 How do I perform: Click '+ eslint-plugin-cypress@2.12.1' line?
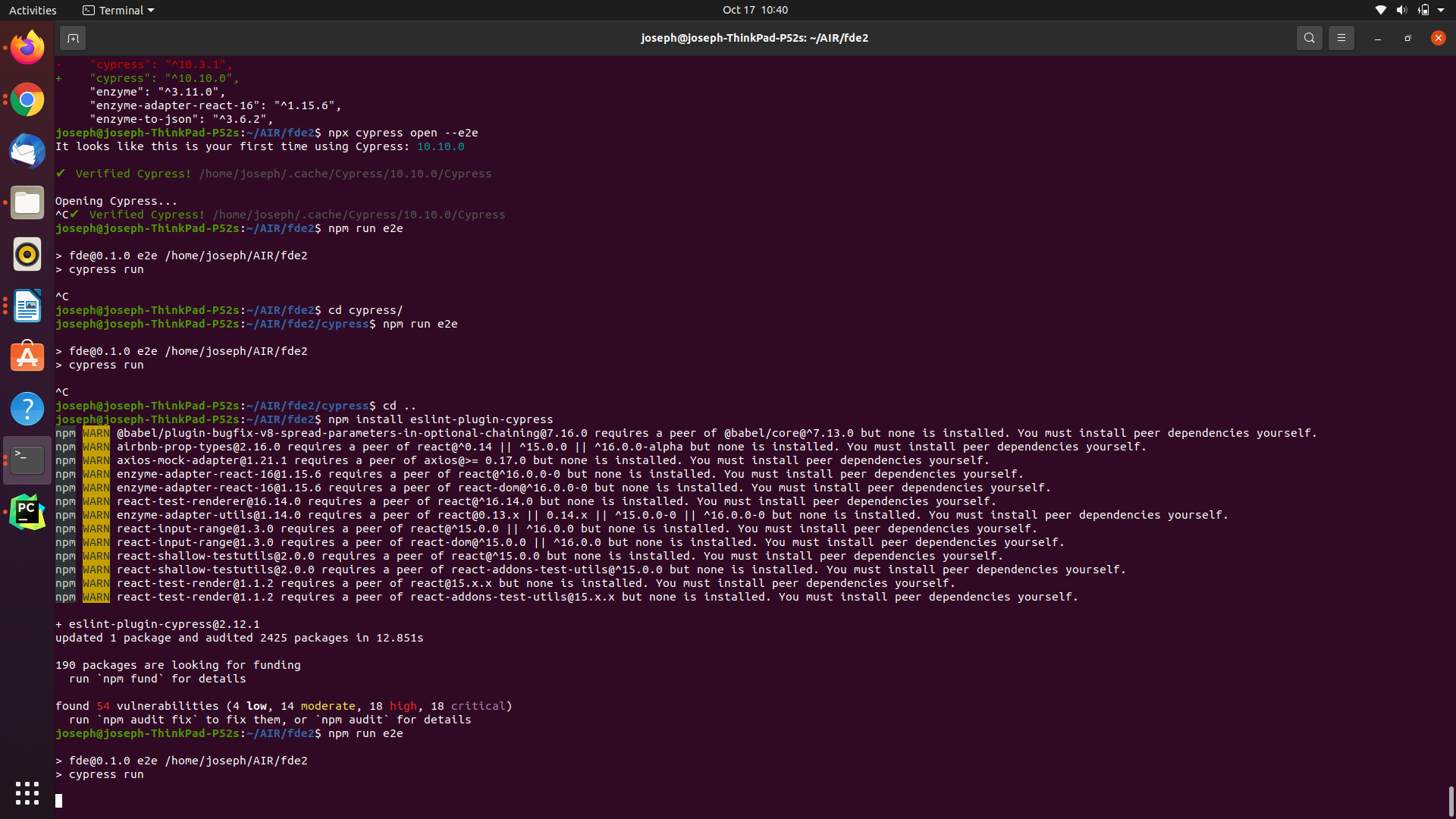point(157,624)
